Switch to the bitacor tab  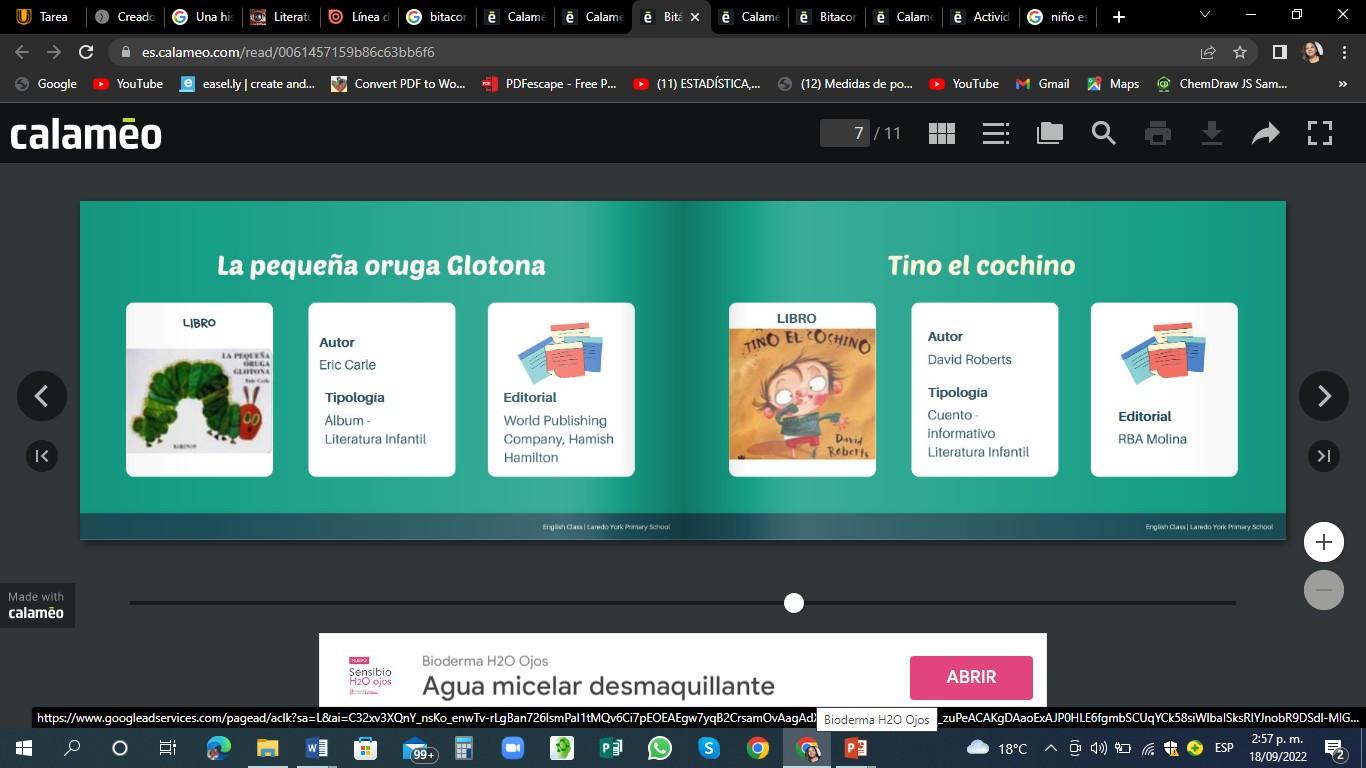pos(437,17)
